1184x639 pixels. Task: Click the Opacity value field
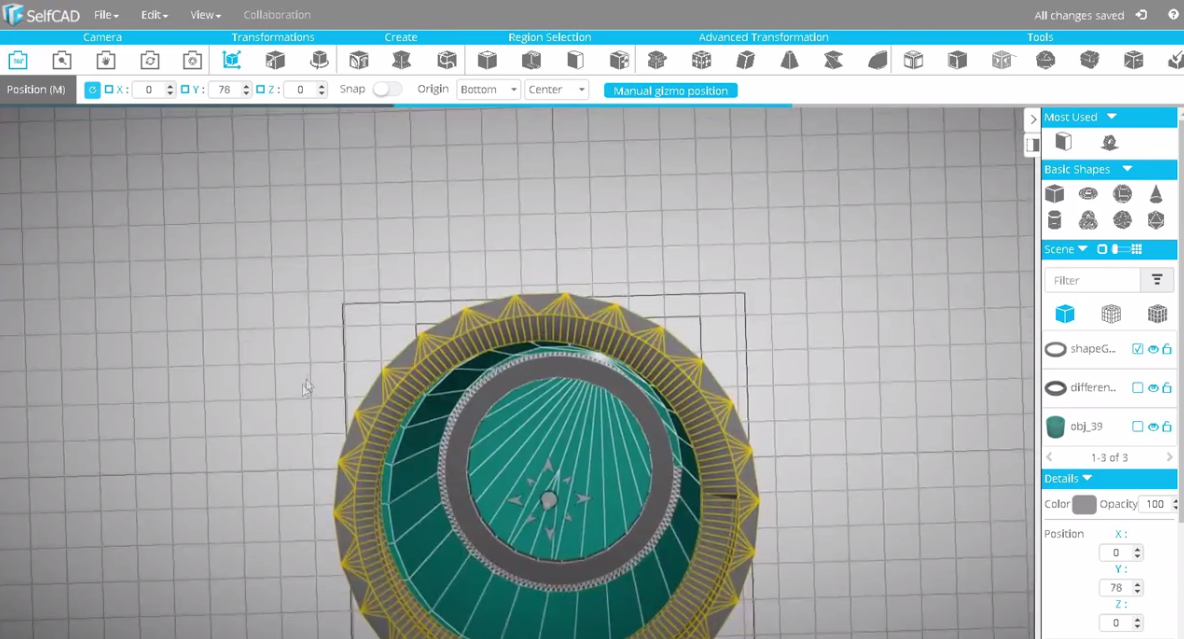coord(1155,504)
